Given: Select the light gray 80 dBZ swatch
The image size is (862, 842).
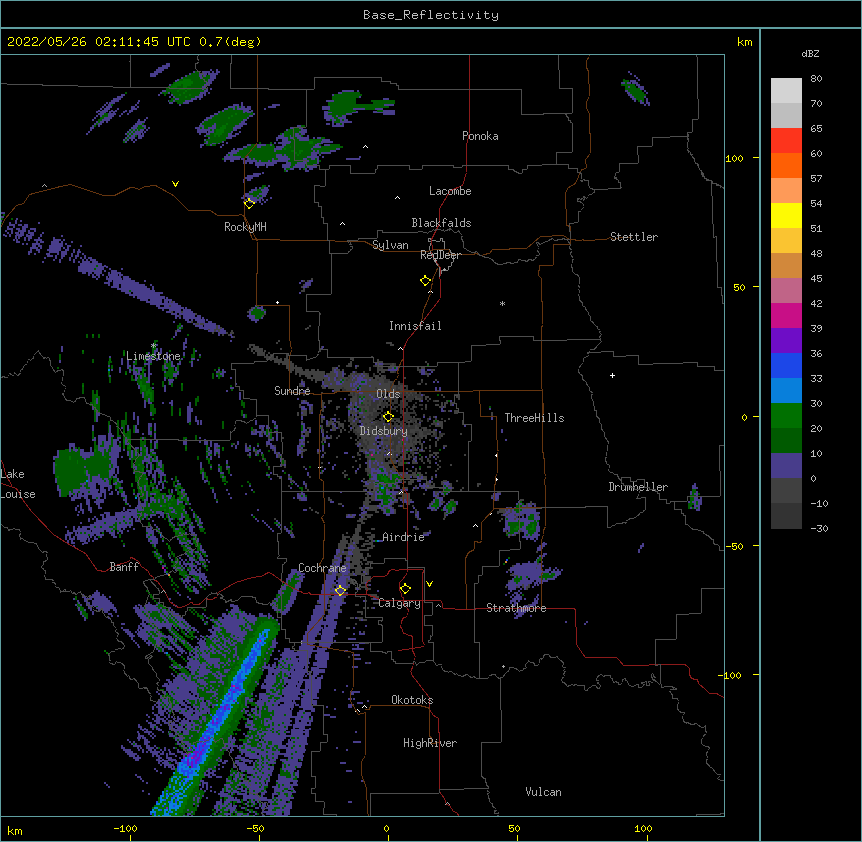Looking at the screenshot, I should (786, 90).
